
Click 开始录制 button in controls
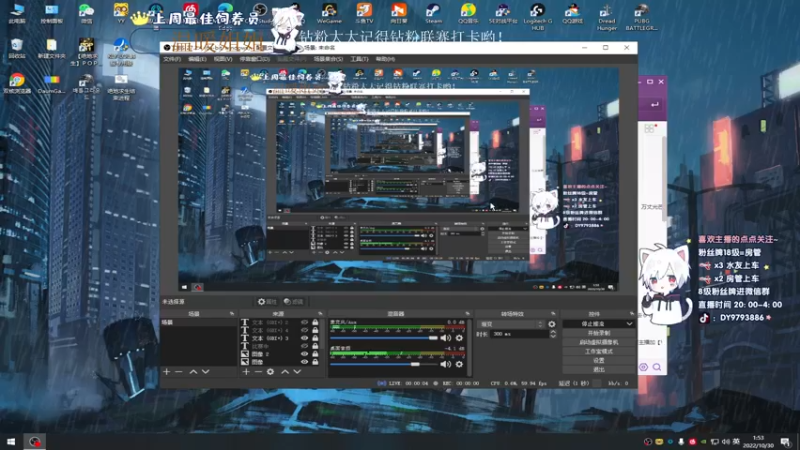point(599,333)
